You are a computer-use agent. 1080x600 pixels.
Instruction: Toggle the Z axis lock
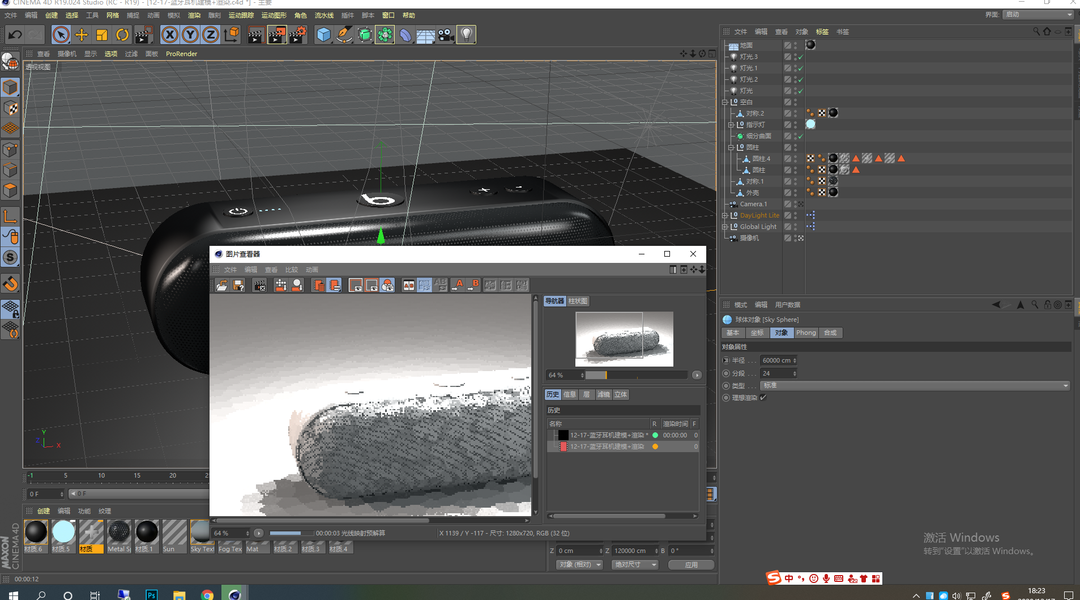pos(211,34)
